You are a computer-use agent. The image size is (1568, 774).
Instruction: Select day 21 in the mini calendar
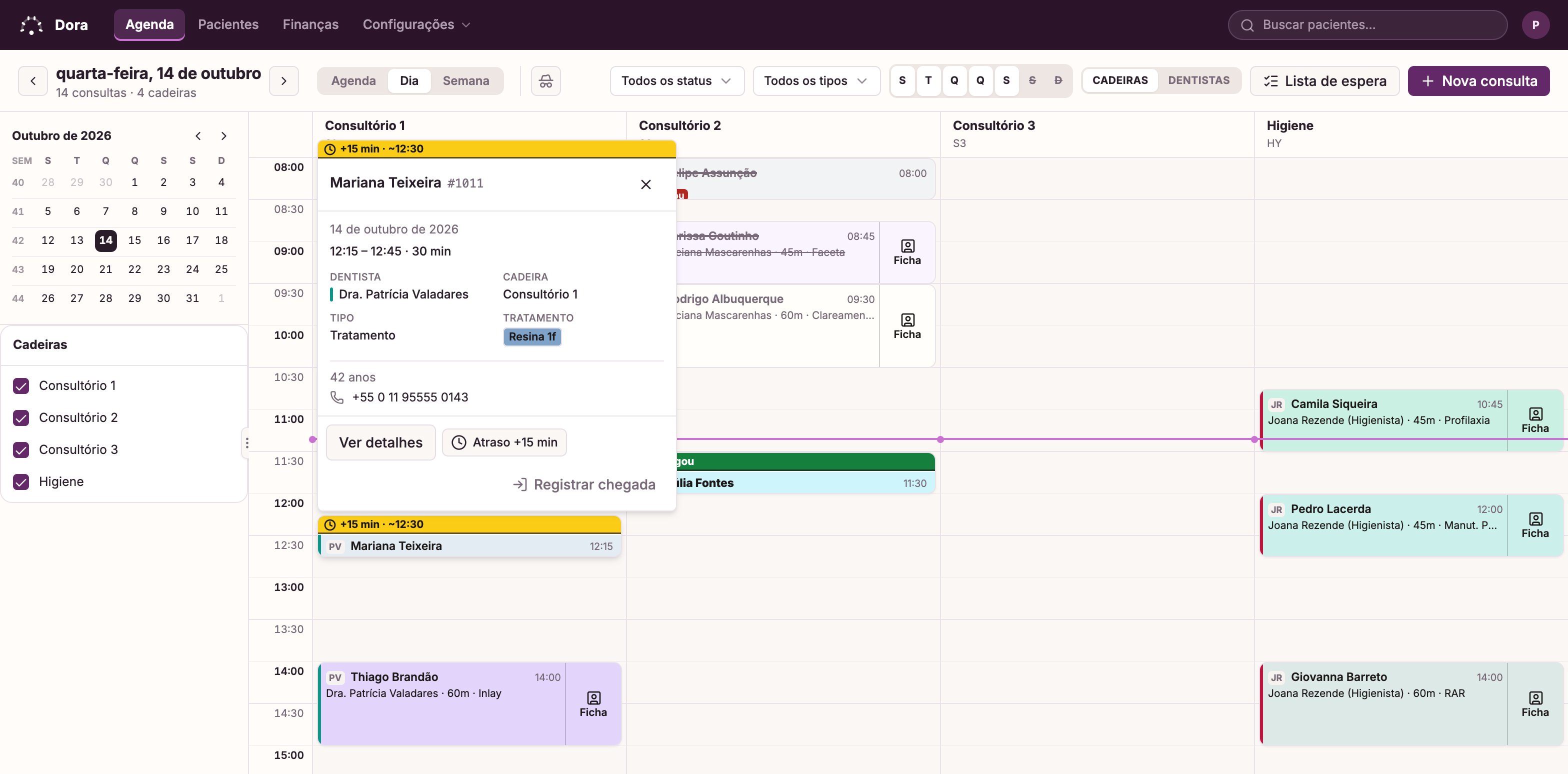pyautogui.click(x=106, y=269)
